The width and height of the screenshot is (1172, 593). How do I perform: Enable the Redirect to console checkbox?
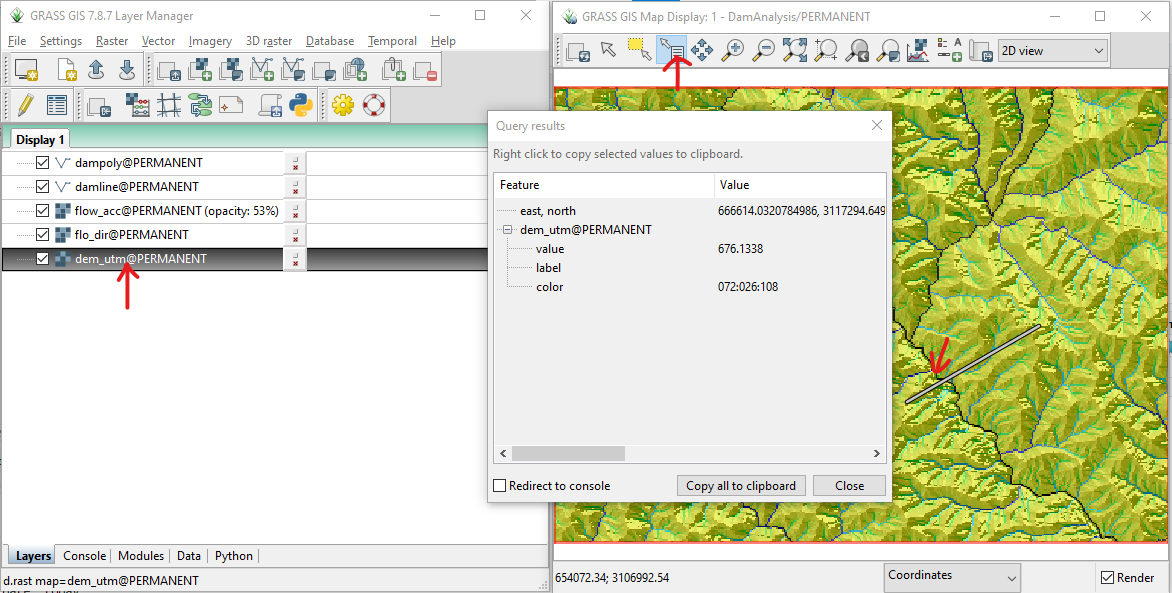point(500,486)
